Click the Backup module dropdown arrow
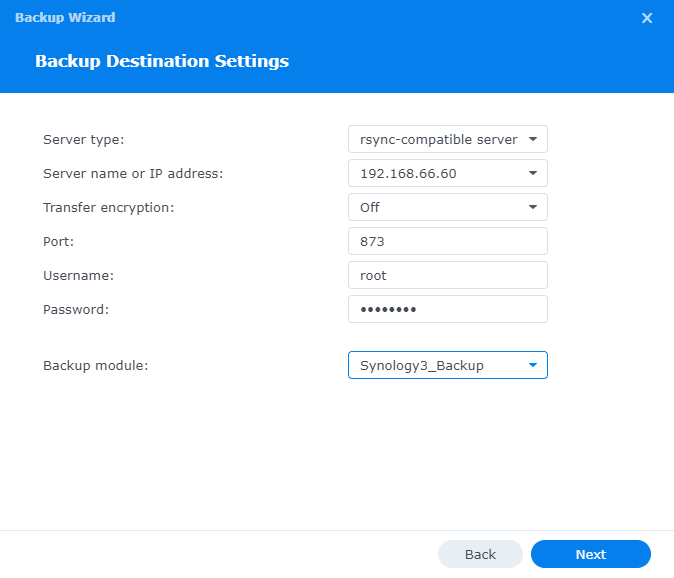Screen dimensions: 674x578 point(532,366)
